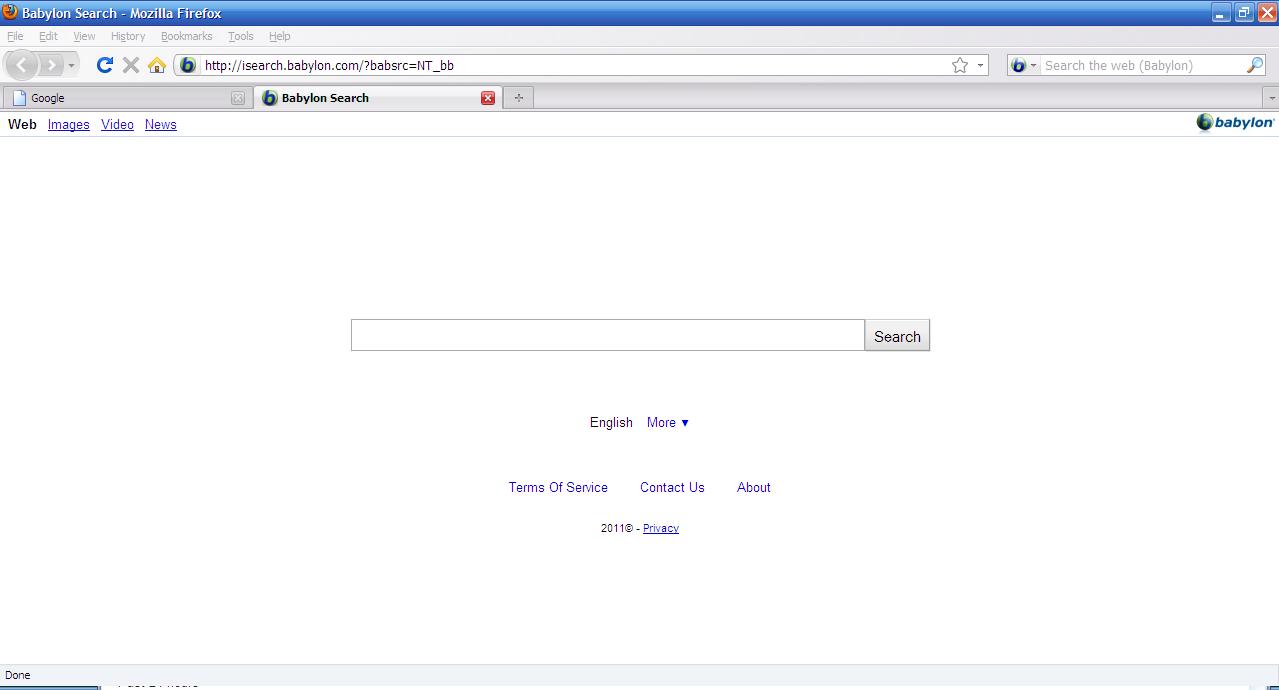Open a new tab with plus button

click(x=518, y=98)
